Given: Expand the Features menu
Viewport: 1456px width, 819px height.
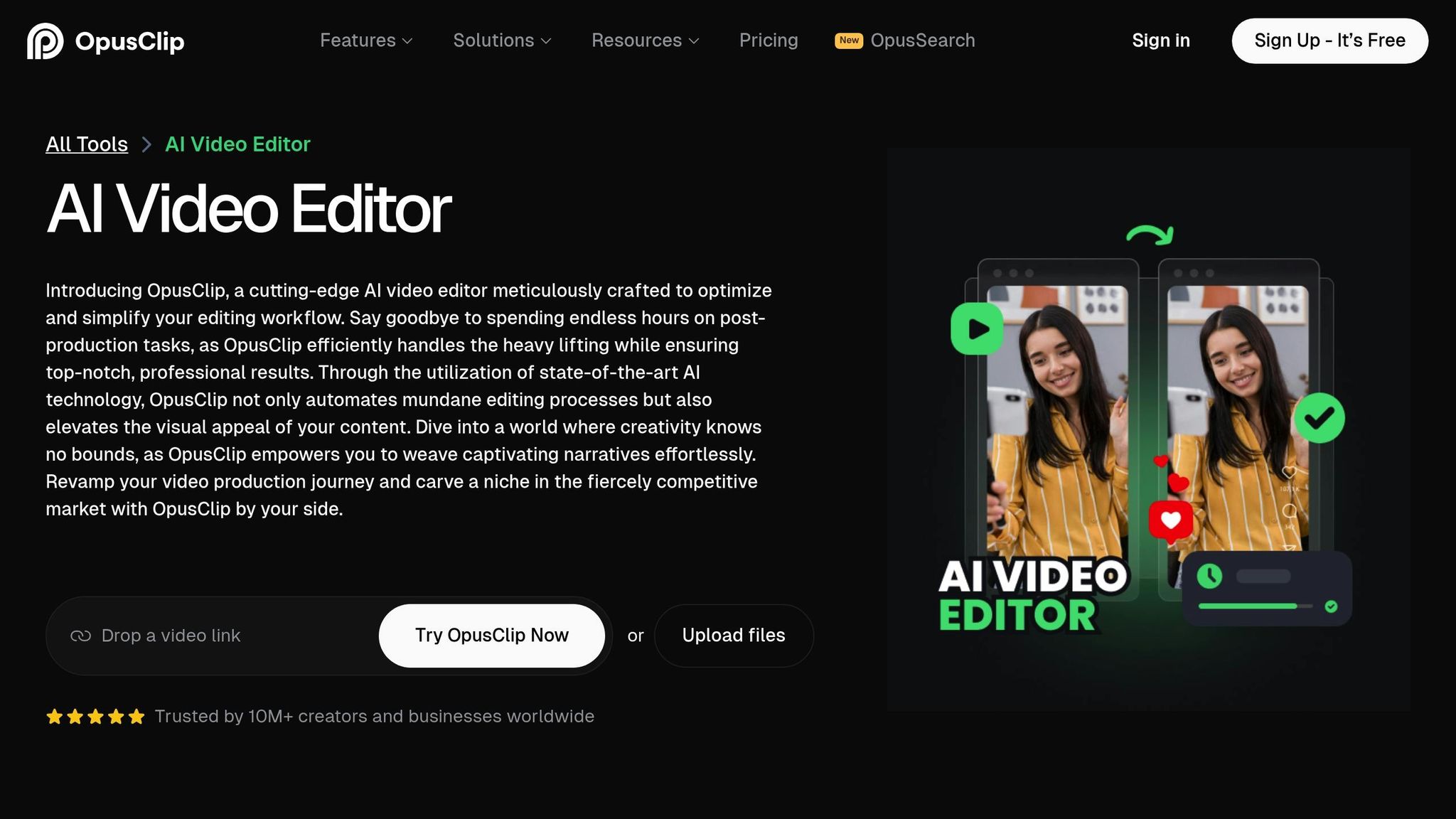Looking at the screenshot, I should point(366,41).
